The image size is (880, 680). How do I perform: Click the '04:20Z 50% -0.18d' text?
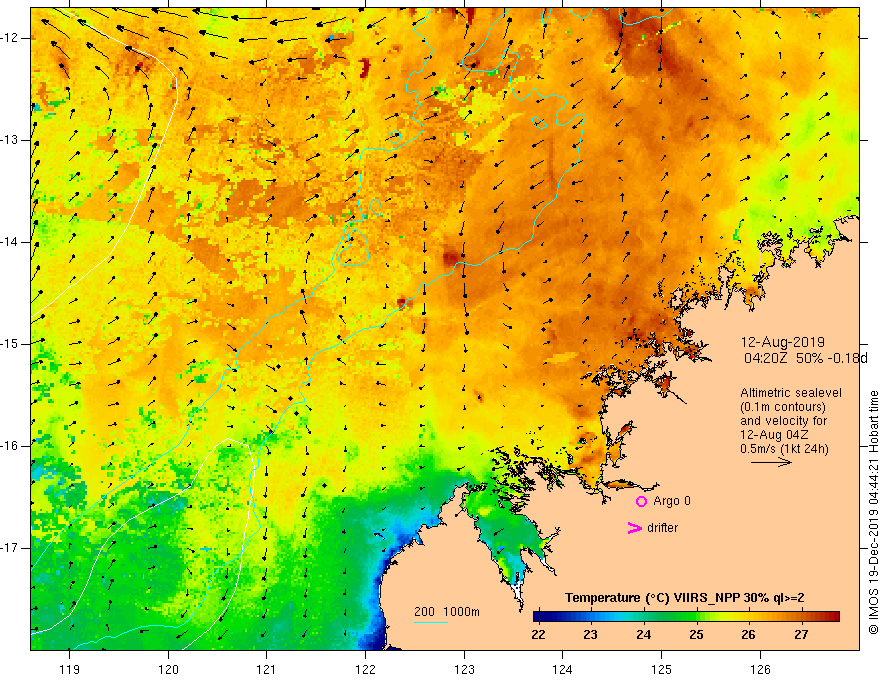point(806,358)
